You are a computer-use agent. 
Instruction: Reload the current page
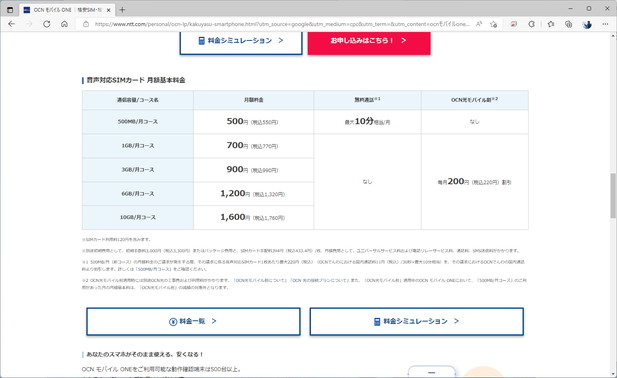pos(46,24)
